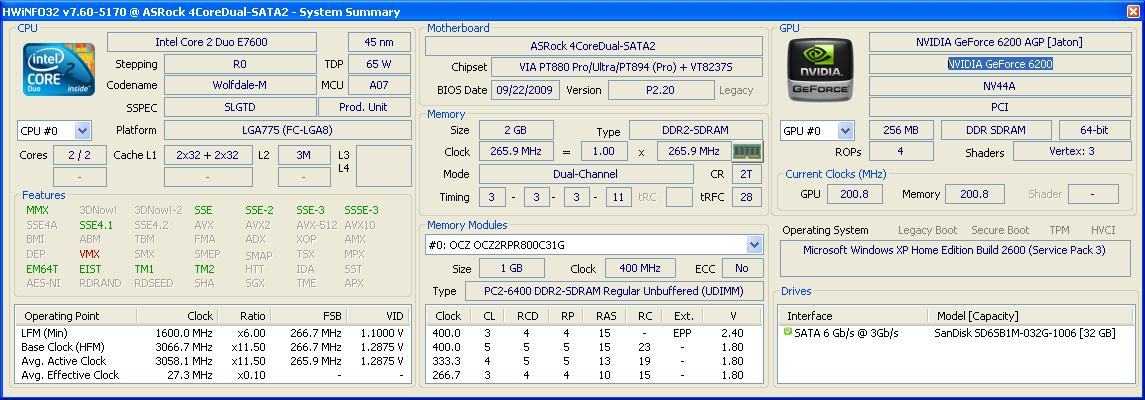The height and width of the screenshot is (400, 1145).
Task: Click the EIST feature label
Action: (91, 269)
